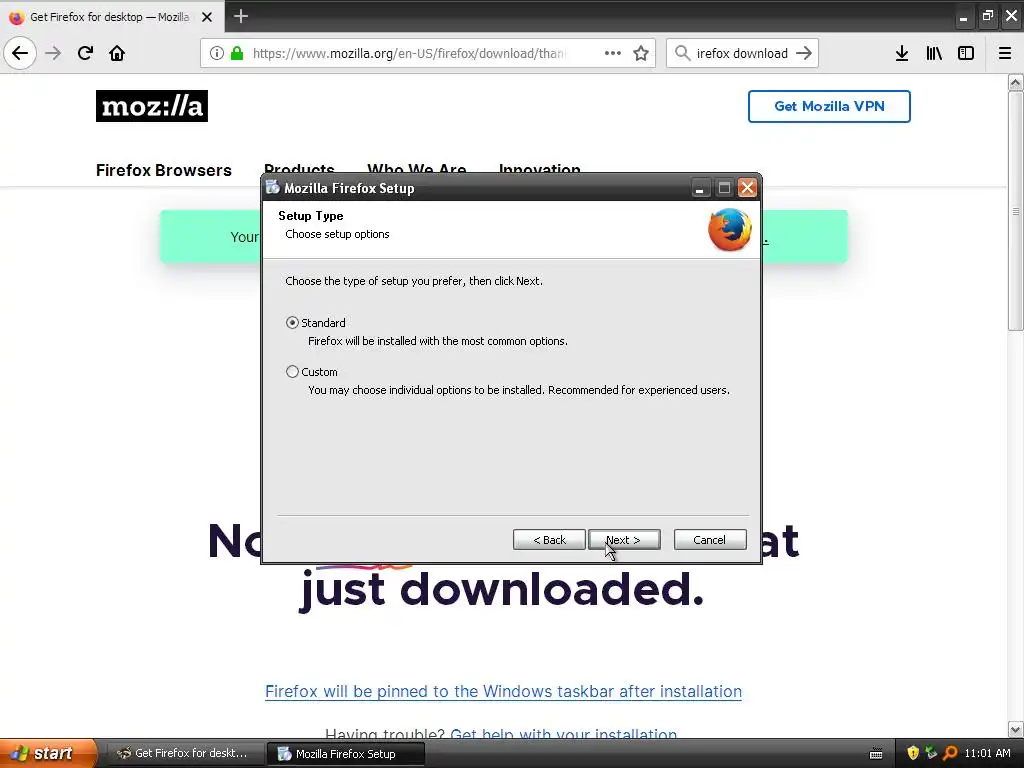Minimize the Firefox browser window
Screen dimensions: 1024x768
(963, 17)
